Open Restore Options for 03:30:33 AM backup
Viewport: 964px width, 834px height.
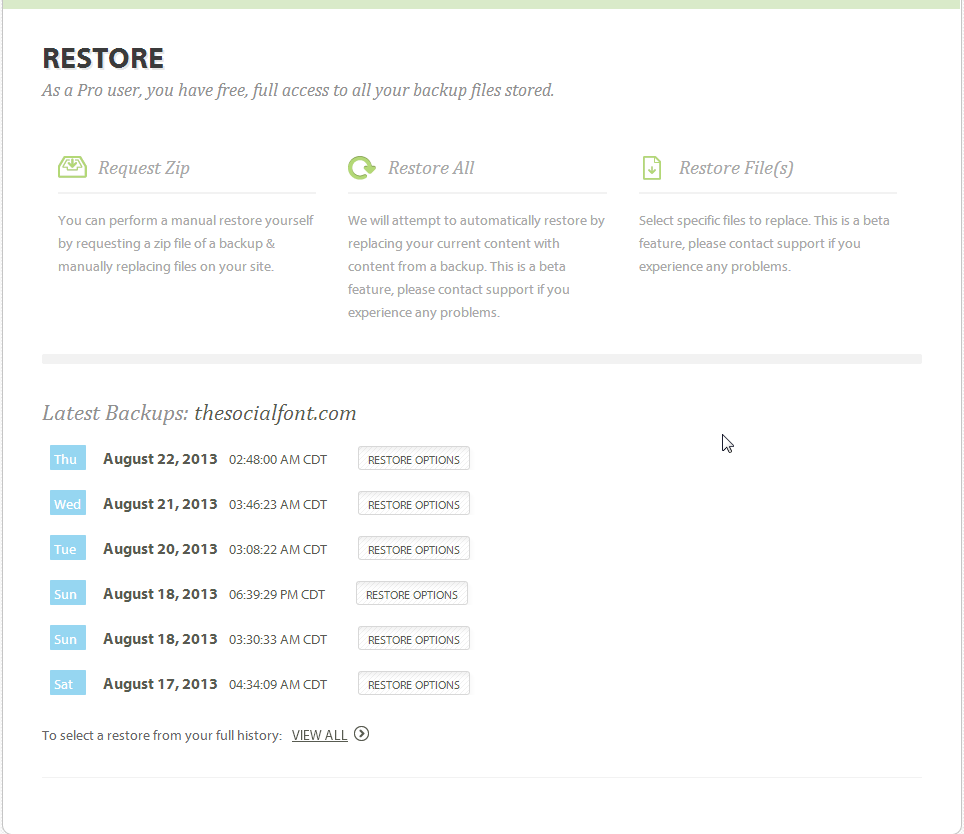(414, 639)
